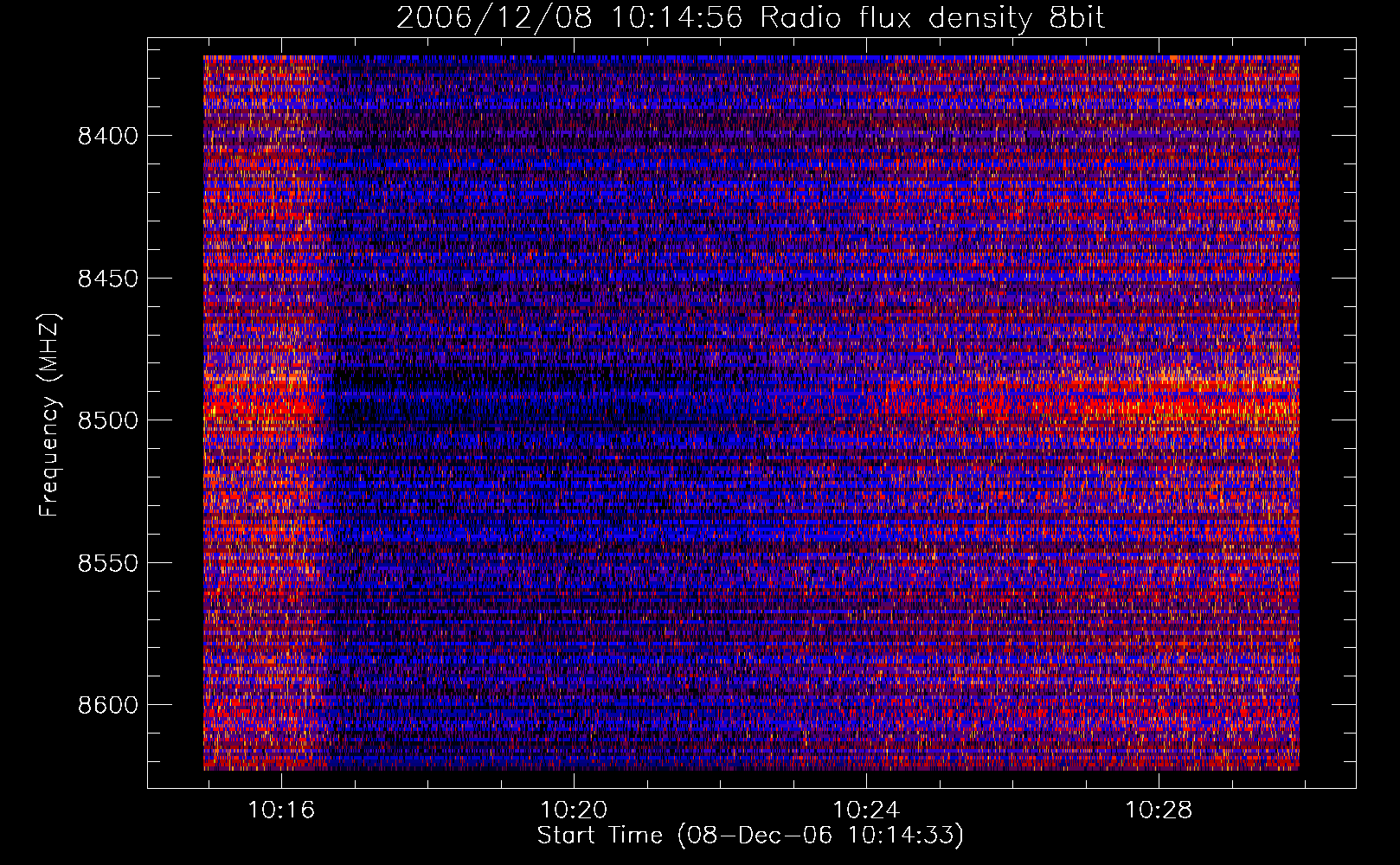Click the 'Start Time (08-Dec-06 10:14:33)' label
This screenshot has width=1400, height=865.
pyautogui.click(x=750, y=836)
